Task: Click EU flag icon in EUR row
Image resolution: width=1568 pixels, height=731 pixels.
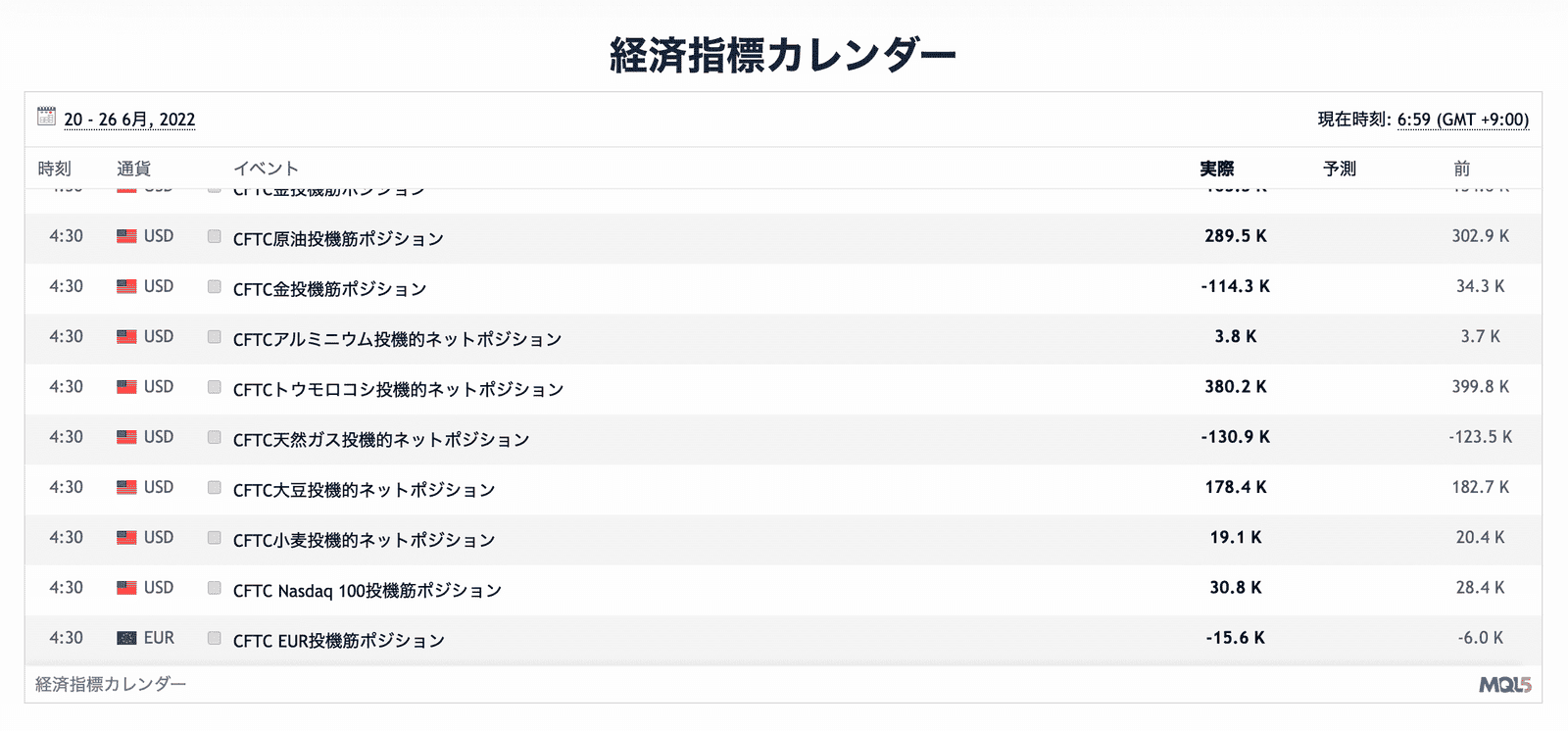Action: [126, 638]
